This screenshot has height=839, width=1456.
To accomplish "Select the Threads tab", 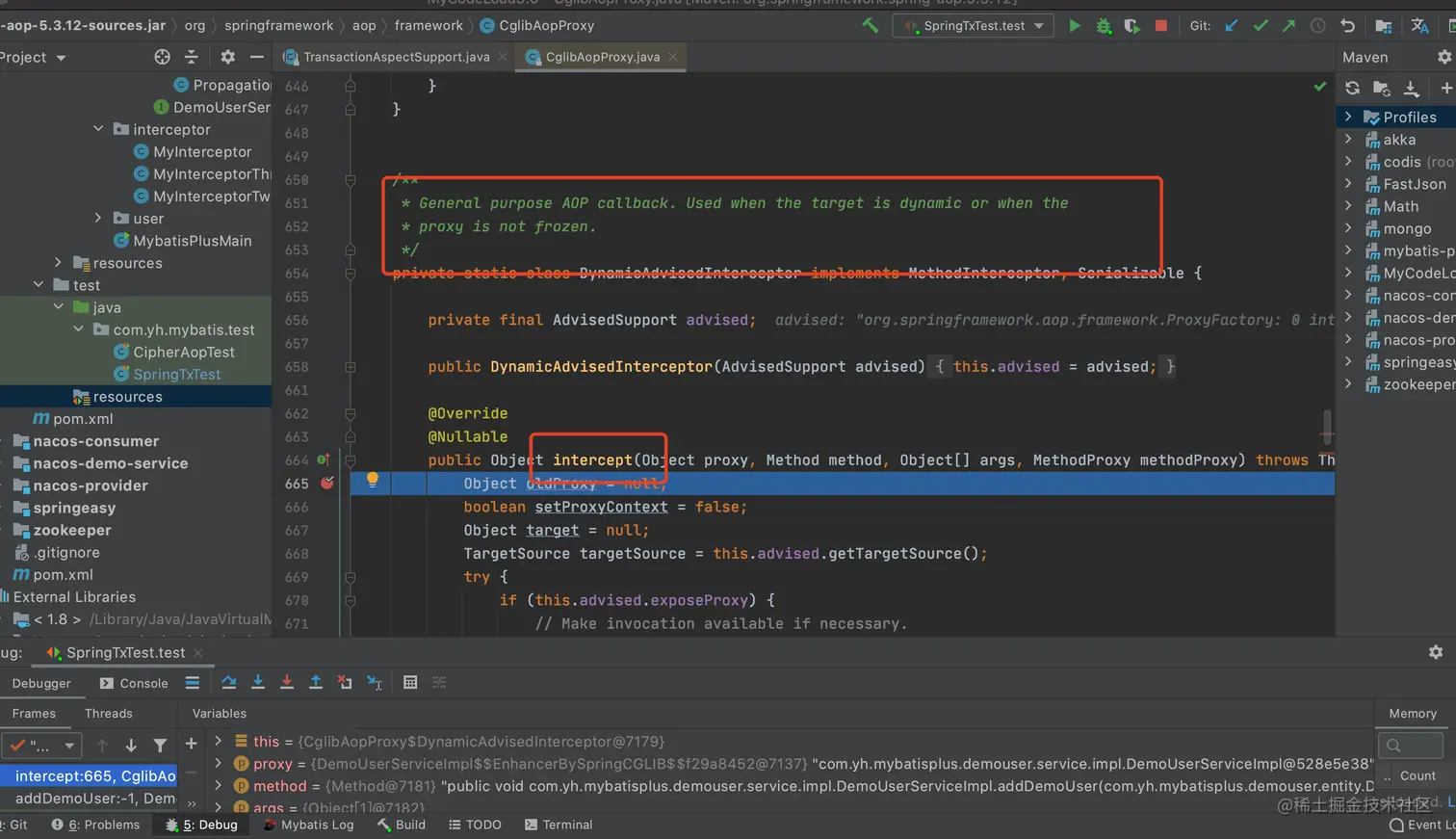I will tap(108, 714).
